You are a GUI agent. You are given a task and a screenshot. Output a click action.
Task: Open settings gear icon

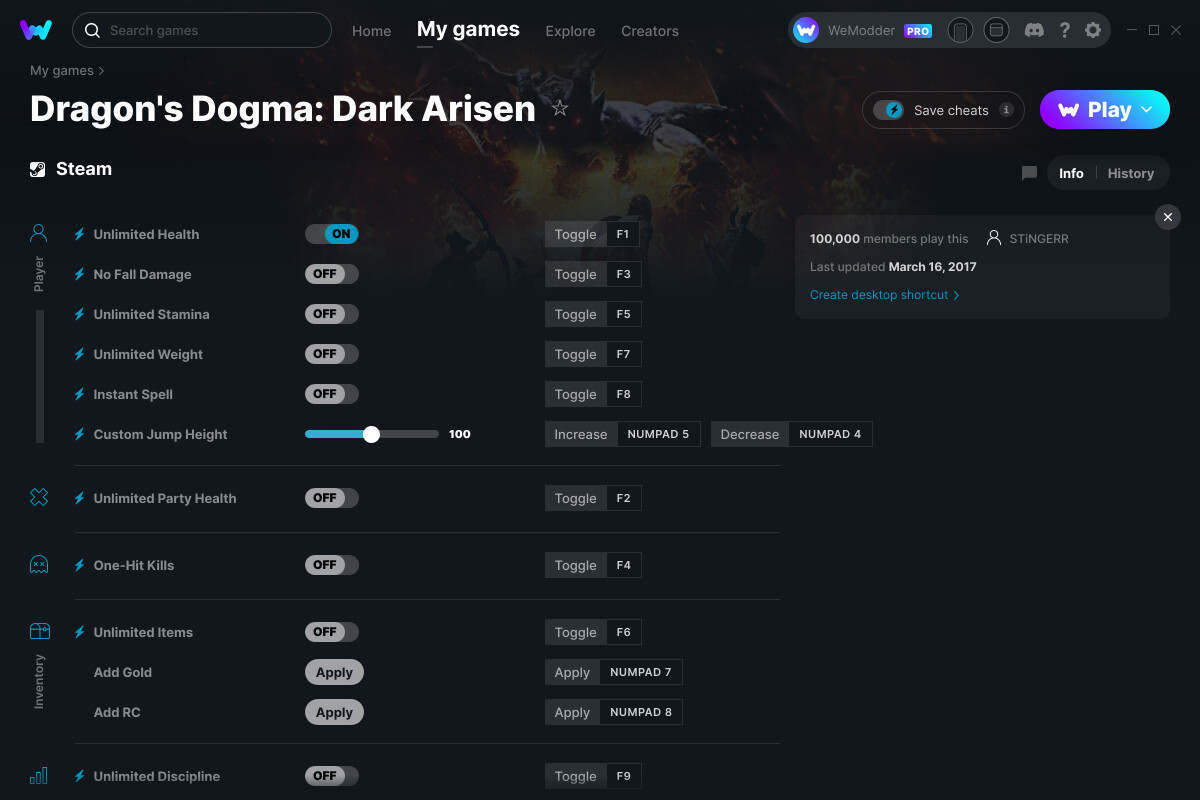(x=1093, y=30)
